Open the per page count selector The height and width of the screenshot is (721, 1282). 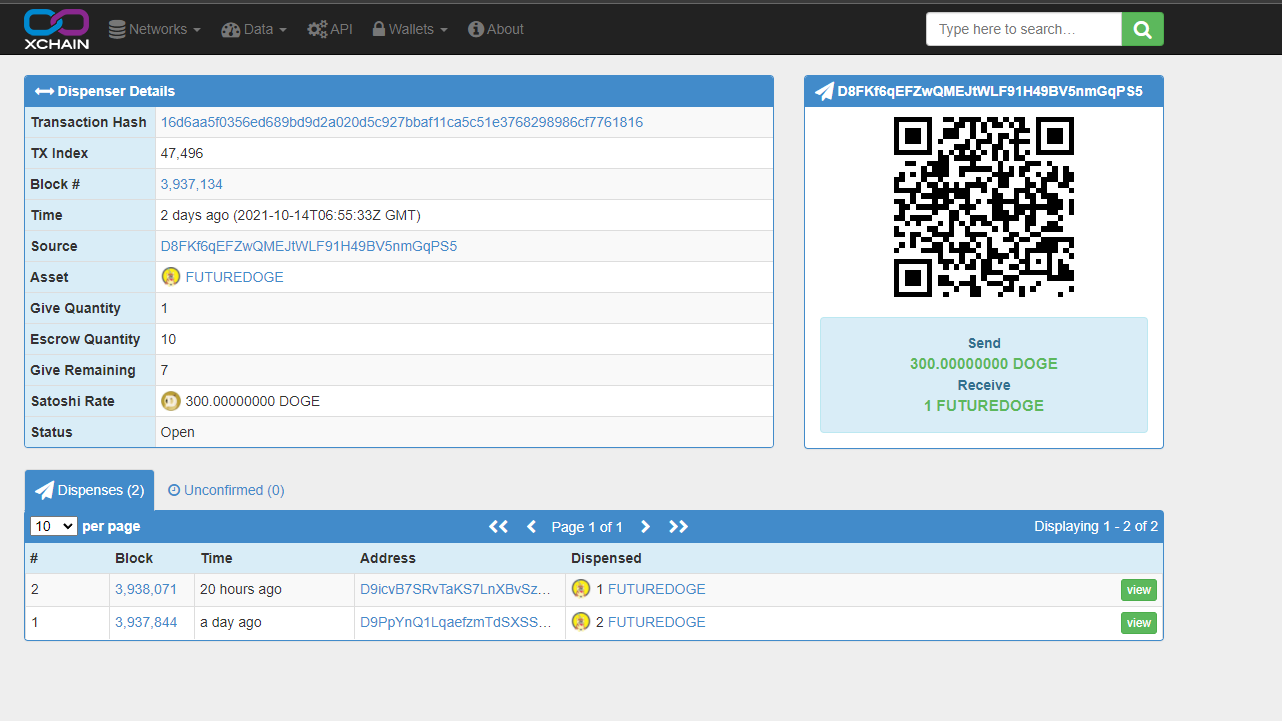(54, 526)
